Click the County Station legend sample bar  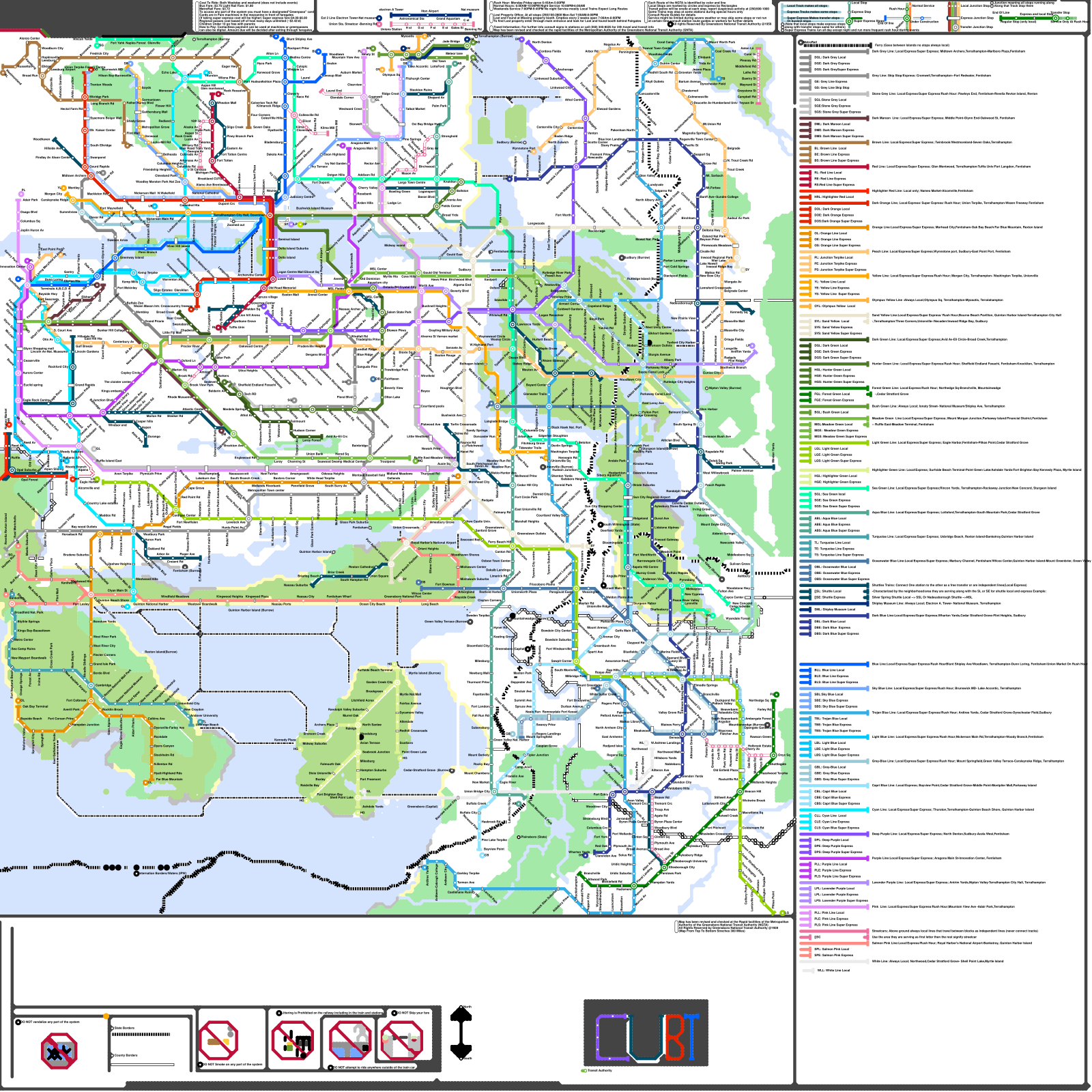click(143, 1064)
